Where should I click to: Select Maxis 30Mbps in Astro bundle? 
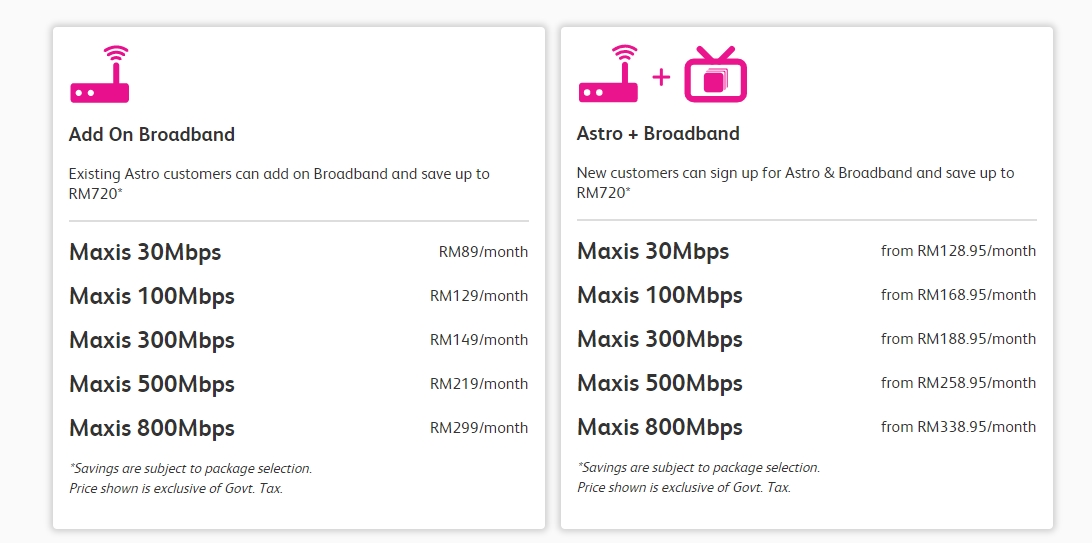coord(653,251)
